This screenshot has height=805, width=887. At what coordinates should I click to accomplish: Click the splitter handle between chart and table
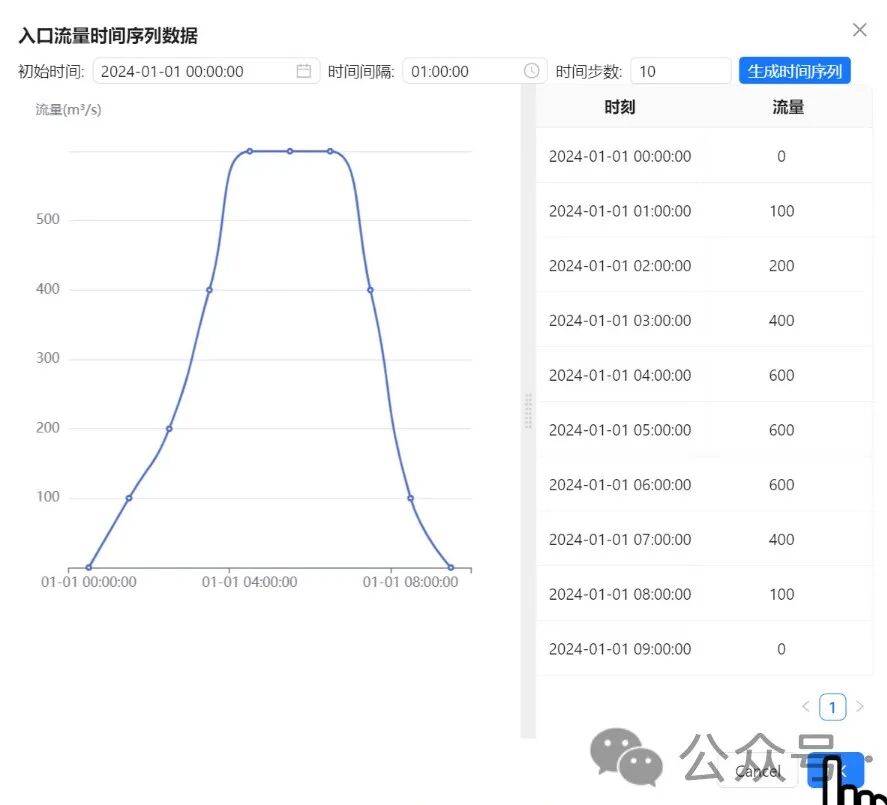[528, 411]
